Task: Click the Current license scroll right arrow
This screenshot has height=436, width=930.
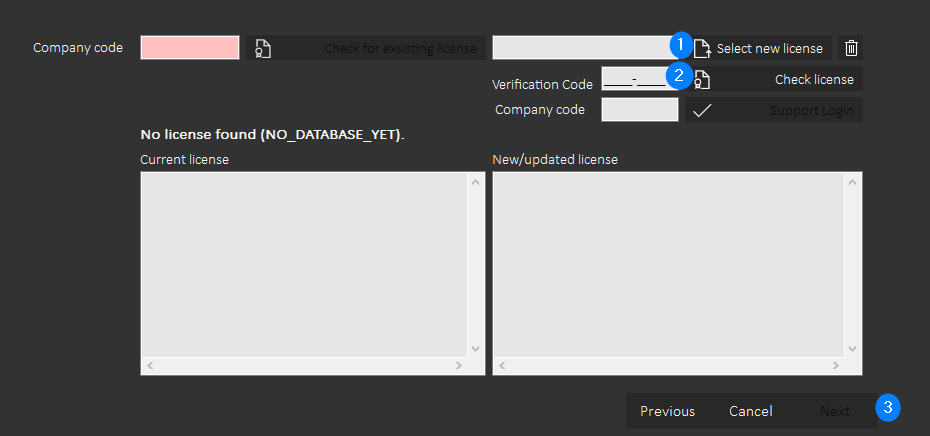Action: click(x=458, y=366)
